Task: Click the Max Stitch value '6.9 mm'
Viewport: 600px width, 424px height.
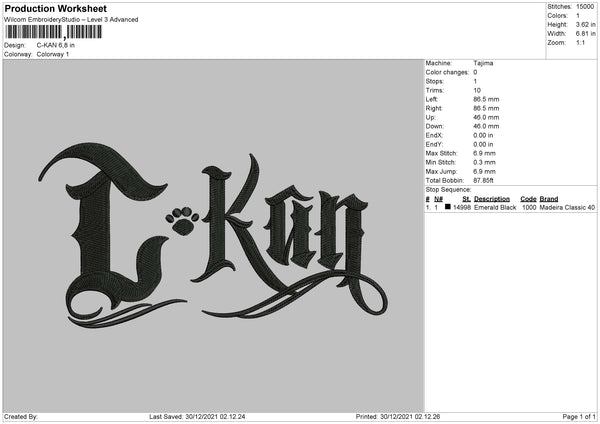Action: click(x=484, y=153)
